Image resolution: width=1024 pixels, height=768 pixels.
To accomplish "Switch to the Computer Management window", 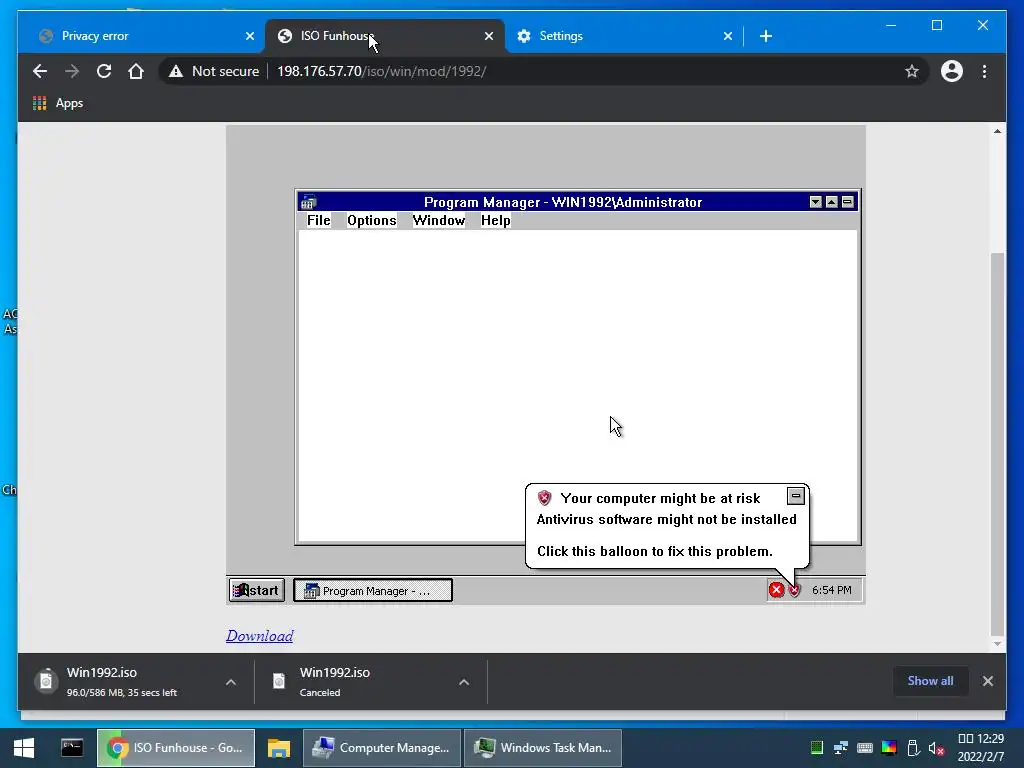I will [381, 748].
